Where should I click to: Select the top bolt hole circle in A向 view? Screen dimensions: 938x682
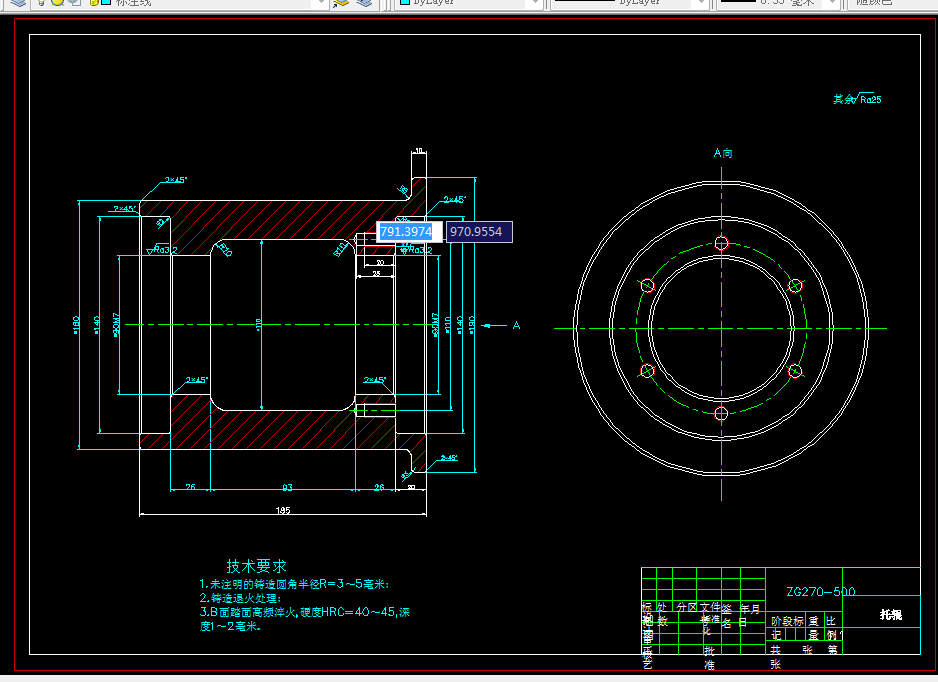click(721, 243)
